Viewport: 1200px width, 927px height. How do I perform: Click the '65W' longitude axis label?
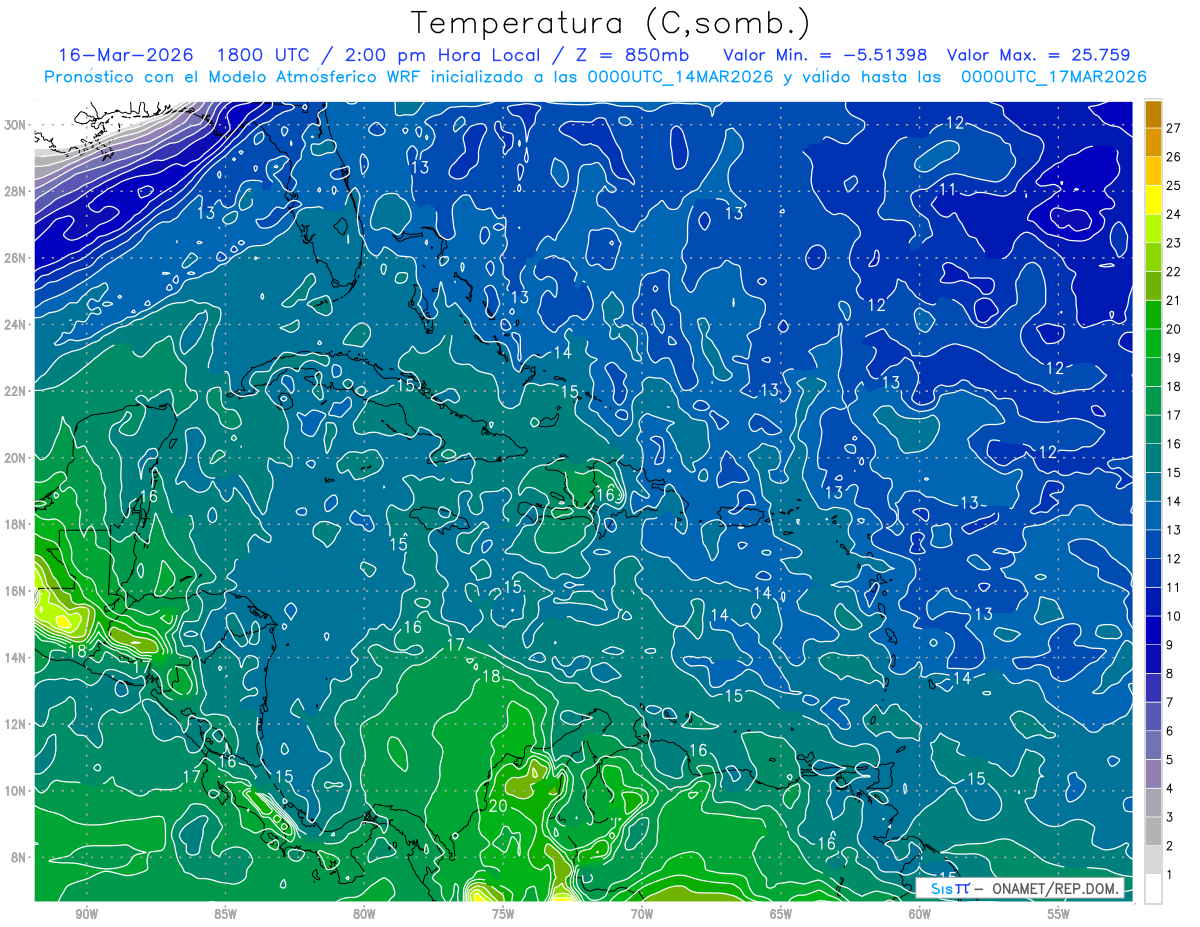781,915
